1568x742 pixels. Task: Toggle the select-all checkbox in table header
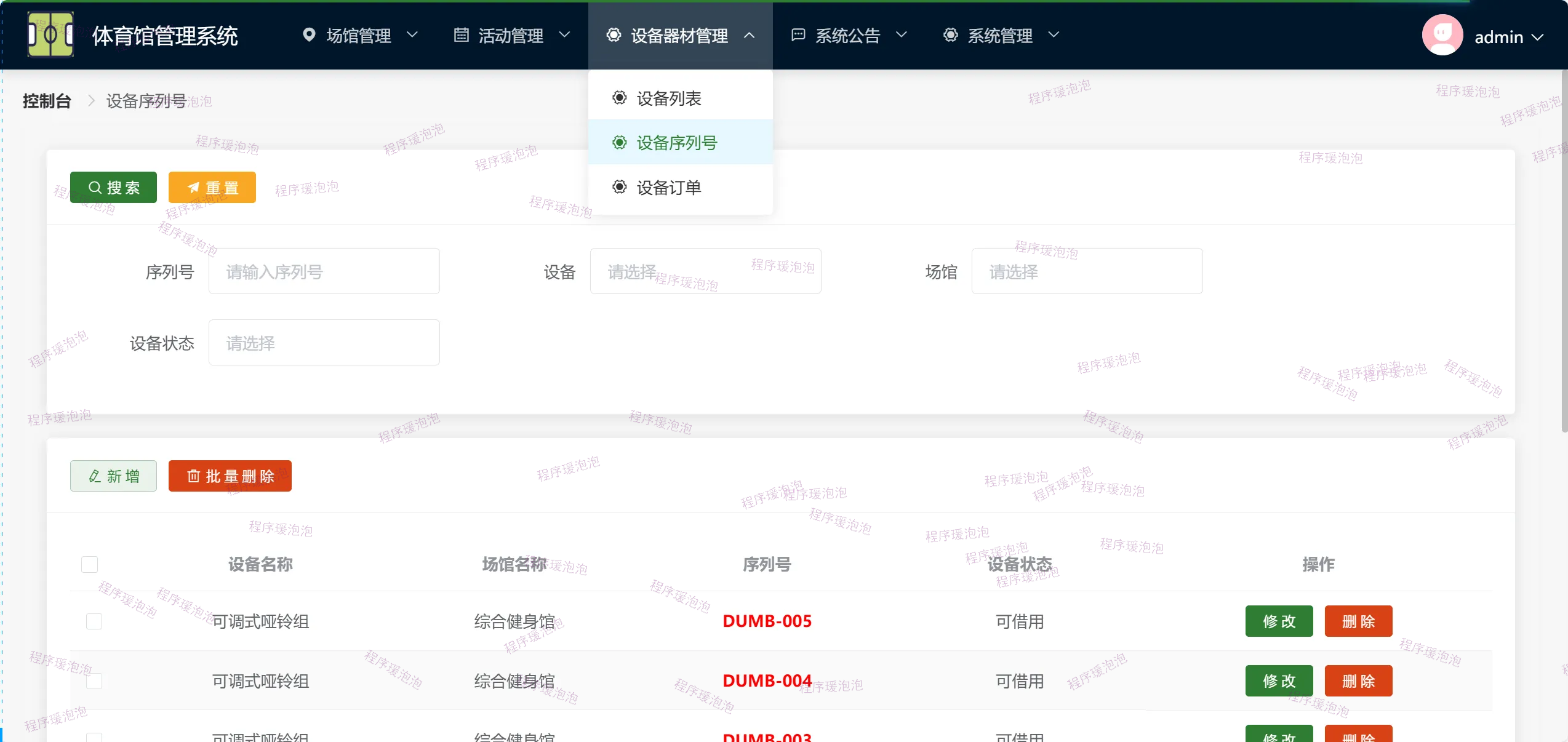pyautogui.click(x=89, y=564)
